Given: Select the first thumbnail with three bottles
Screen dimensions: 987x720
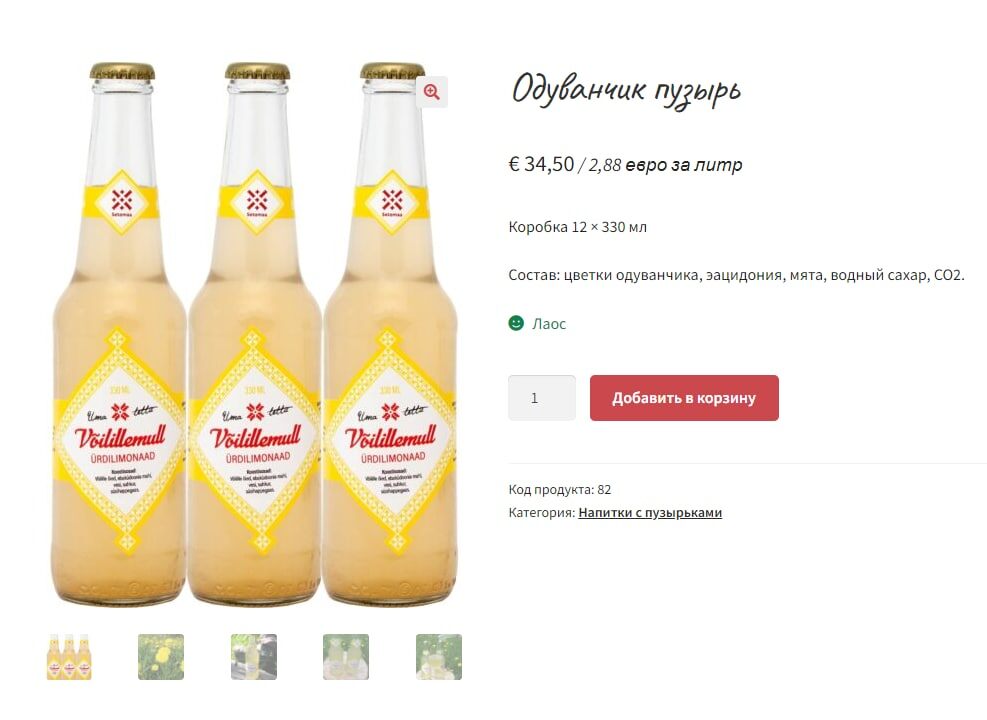Looking at the screenshot, I should 69,657.
